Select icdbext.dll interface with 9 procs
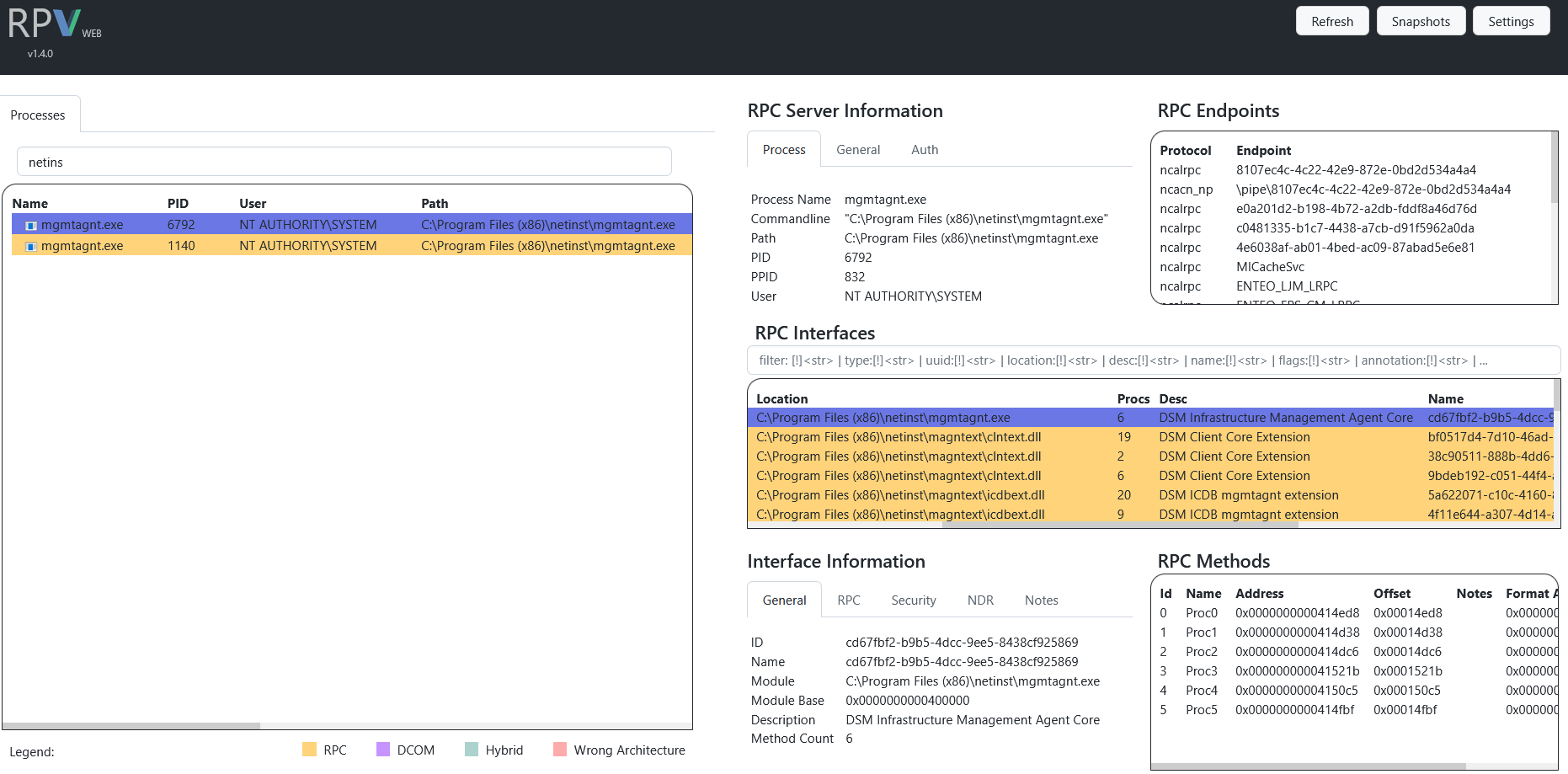1568x774 pixels. (x=1150, y=515)
